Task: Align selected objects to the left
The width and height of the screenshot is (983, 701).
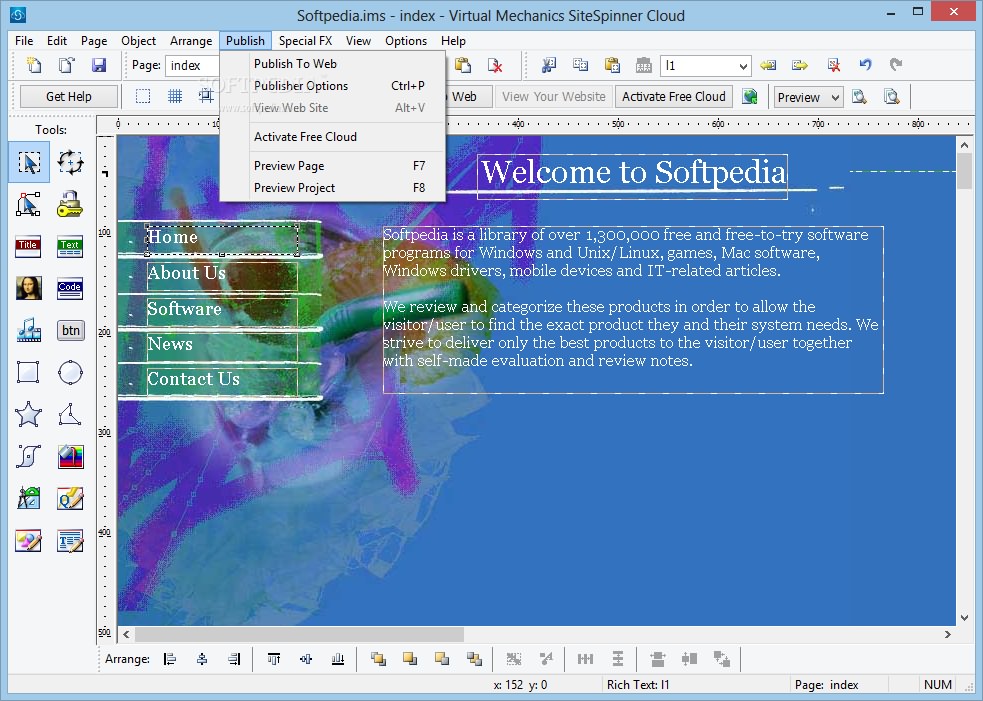Action: tap(170, 659)
